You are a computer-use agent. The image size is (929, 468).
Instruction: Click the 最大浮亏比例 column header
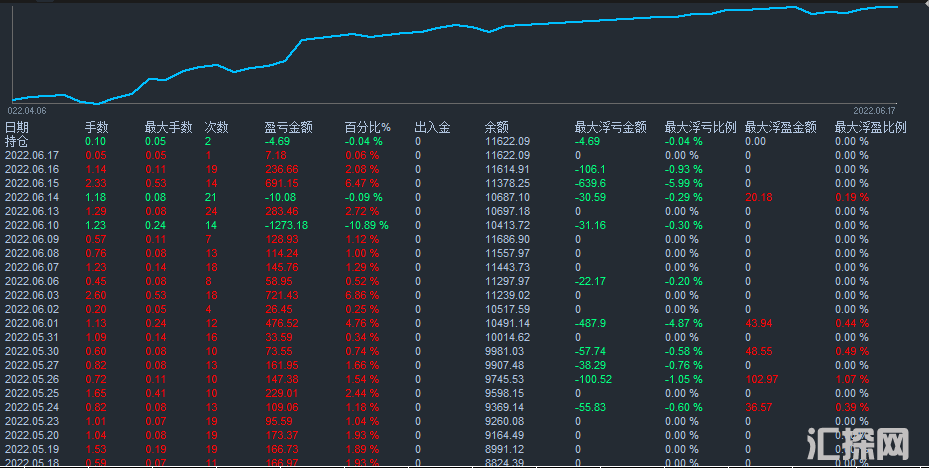click(700, 128)
